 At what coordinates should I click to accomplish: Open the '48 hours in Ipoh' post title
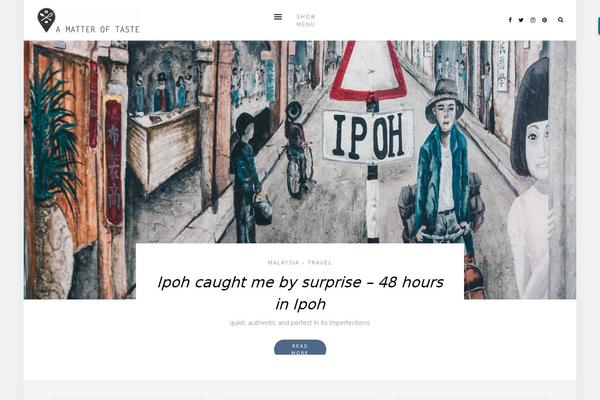pos(300,293)
